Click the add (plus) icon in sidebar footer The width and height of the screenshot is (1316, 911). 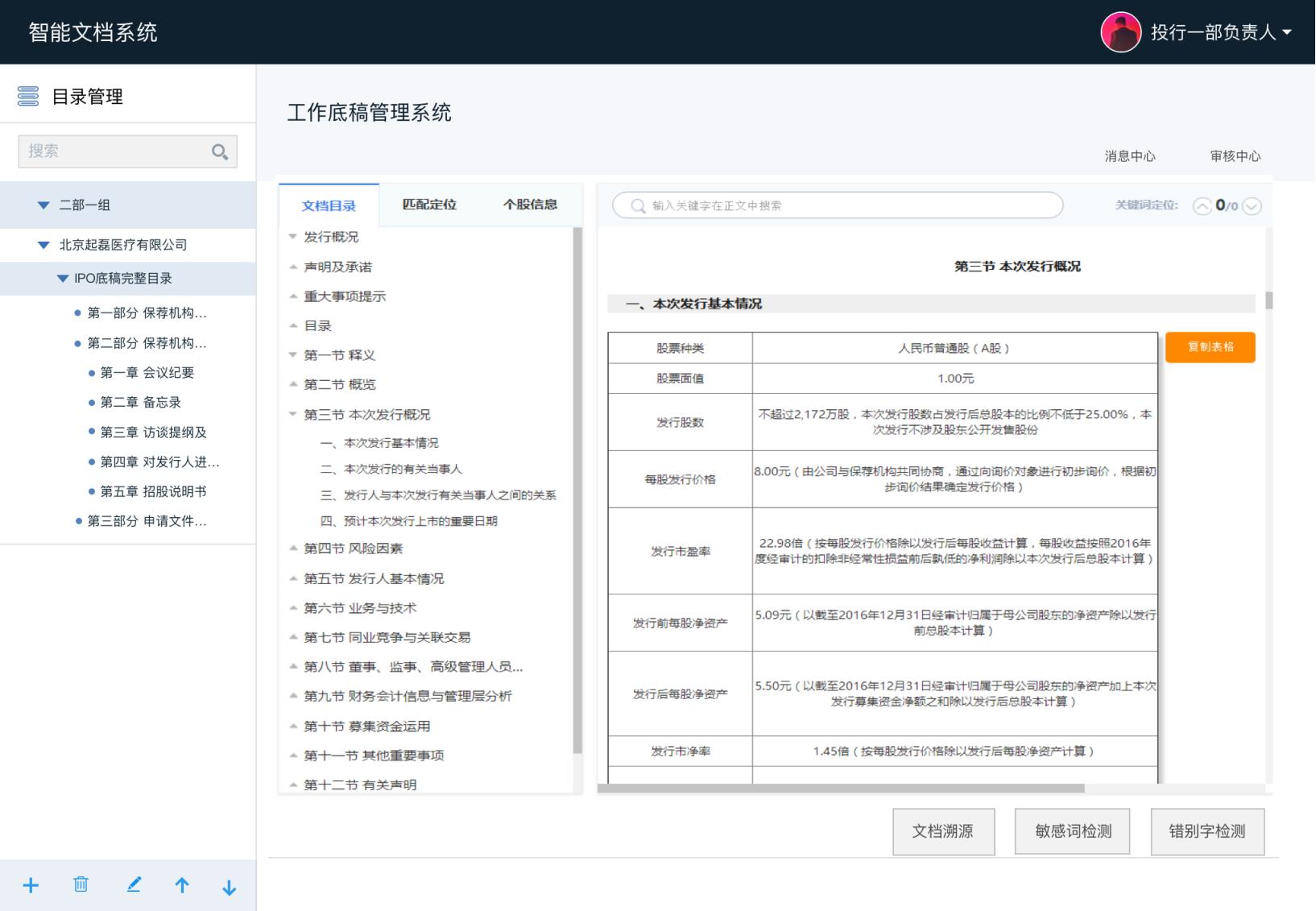point(31,885)
